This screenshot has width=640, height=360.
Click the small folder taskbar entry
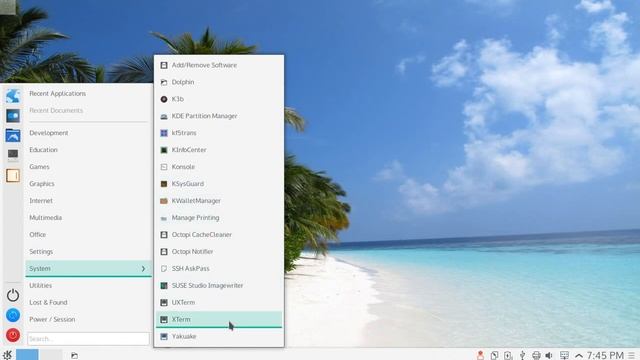click(74, 356)
